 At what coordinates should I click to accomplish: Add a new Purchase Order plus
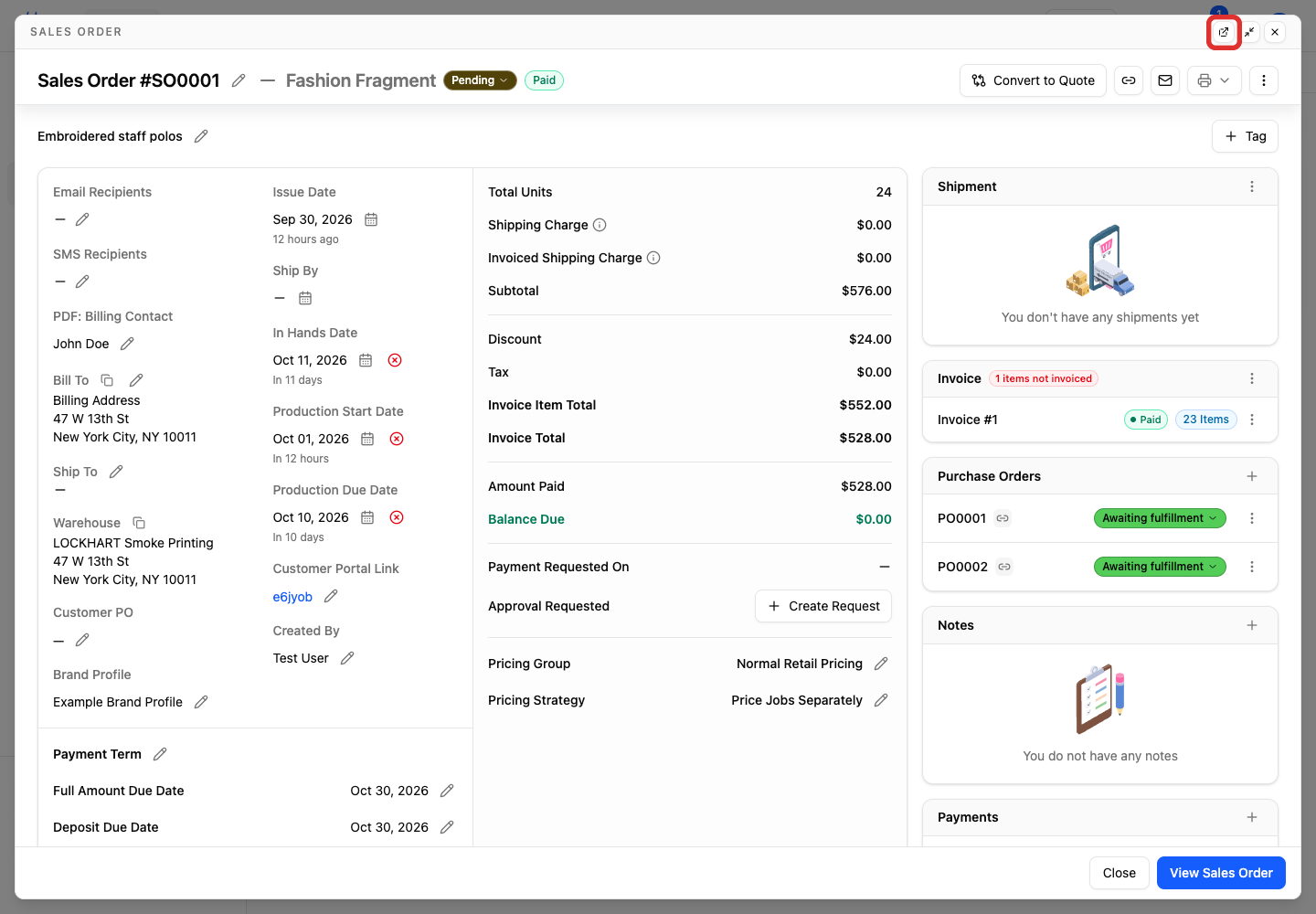coord(1252,476)
